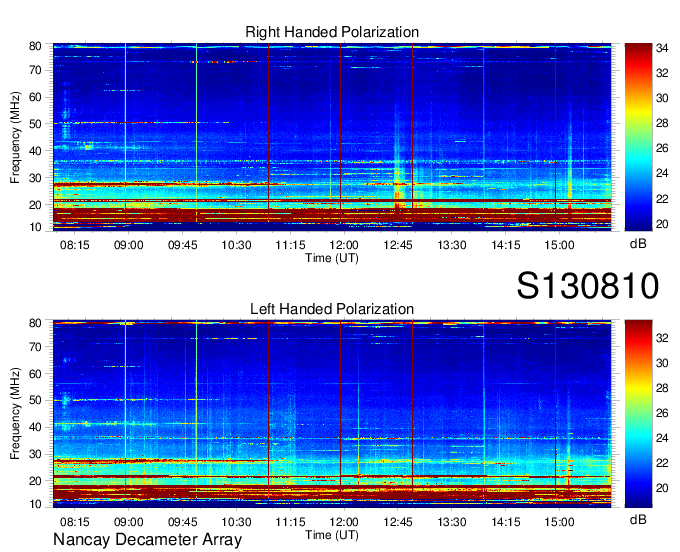Click the 30 value on lower color bar

(662, 363)
